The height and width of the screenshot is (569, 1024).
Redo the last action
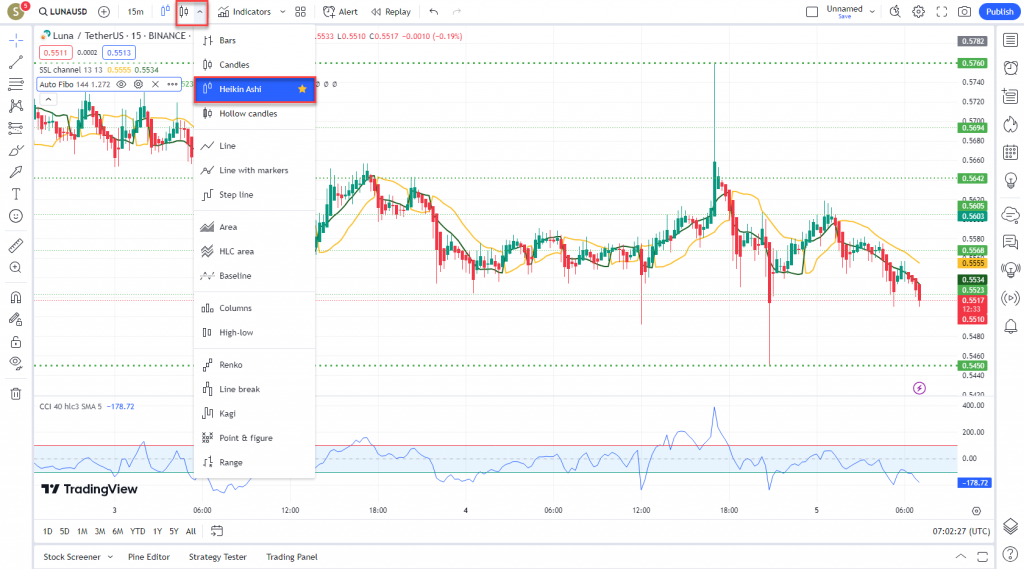tap(456, 12)
